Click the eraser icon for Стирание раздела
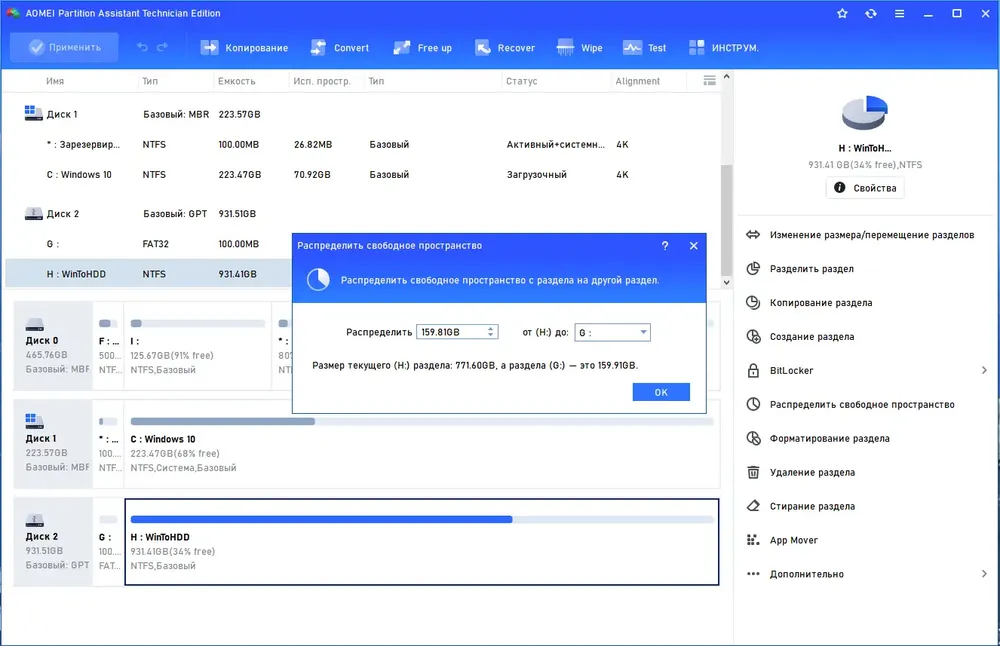The width and height of the screenshot is (1000, 646). pyautogui.click(x=753, y=506)
